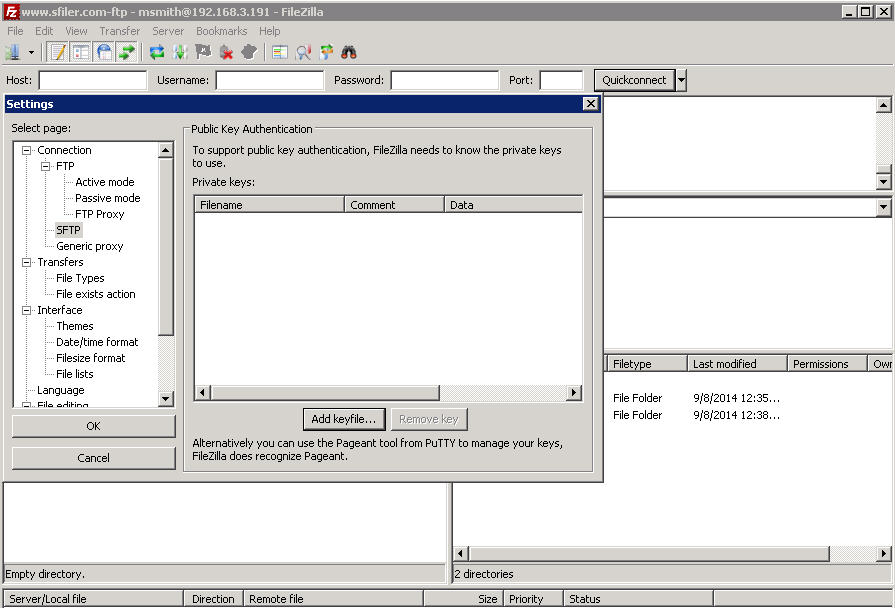Open the File menu
The height and width of the screenshot is (608, 895).
[x=15, y=31]
